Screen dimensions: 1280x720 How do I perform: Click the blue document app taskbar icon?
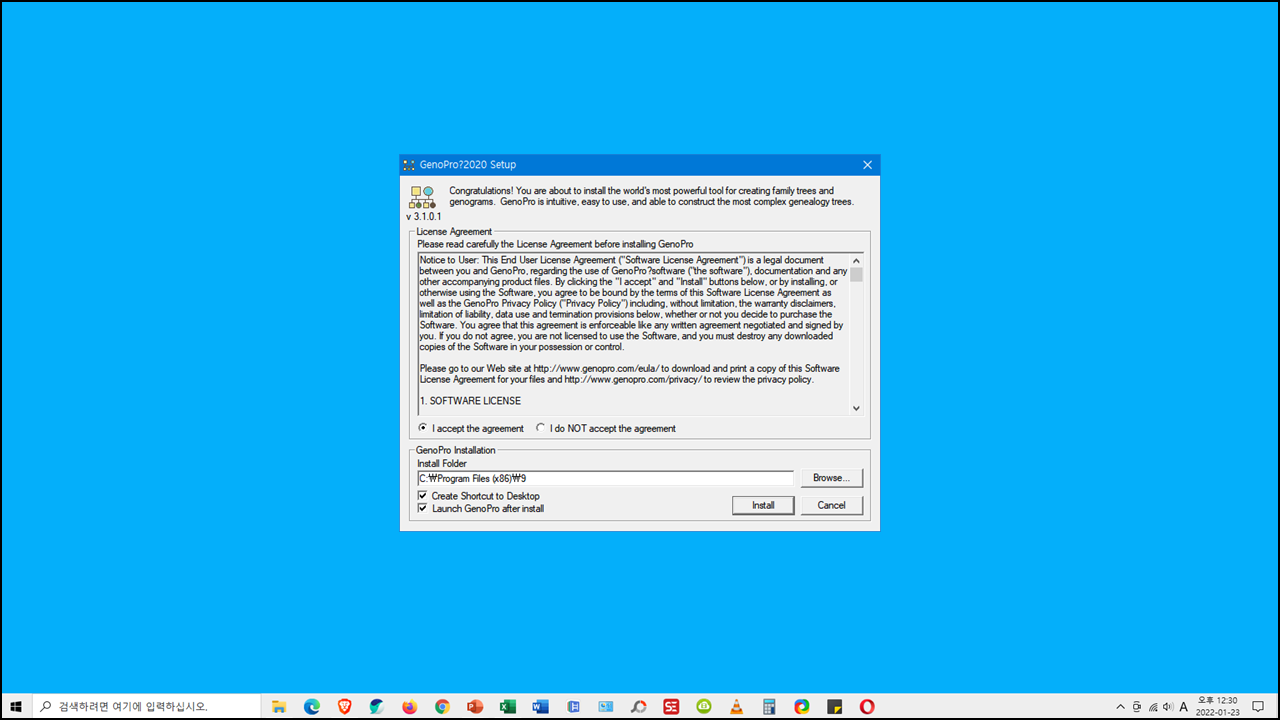pyautogui.click(x=573, y=706)
